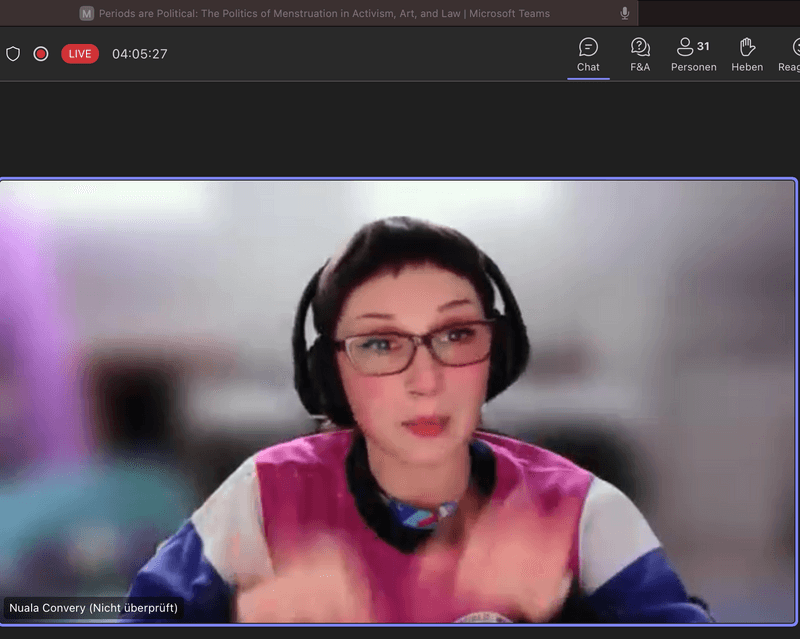
Task: Click the red LIVE badge
Action: coord(80,54)
